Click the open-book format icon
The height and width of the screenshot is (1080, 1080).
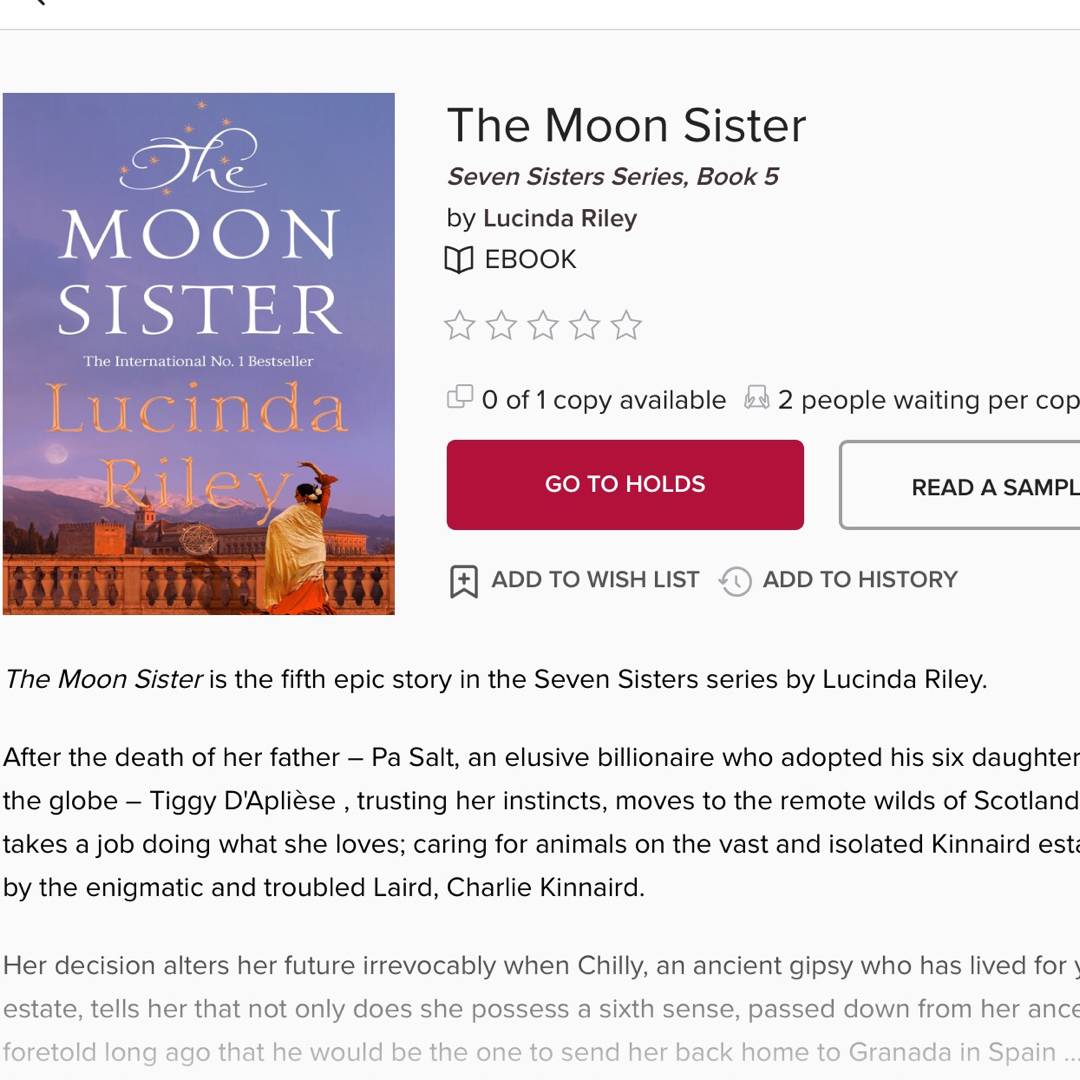pos(459,260)
